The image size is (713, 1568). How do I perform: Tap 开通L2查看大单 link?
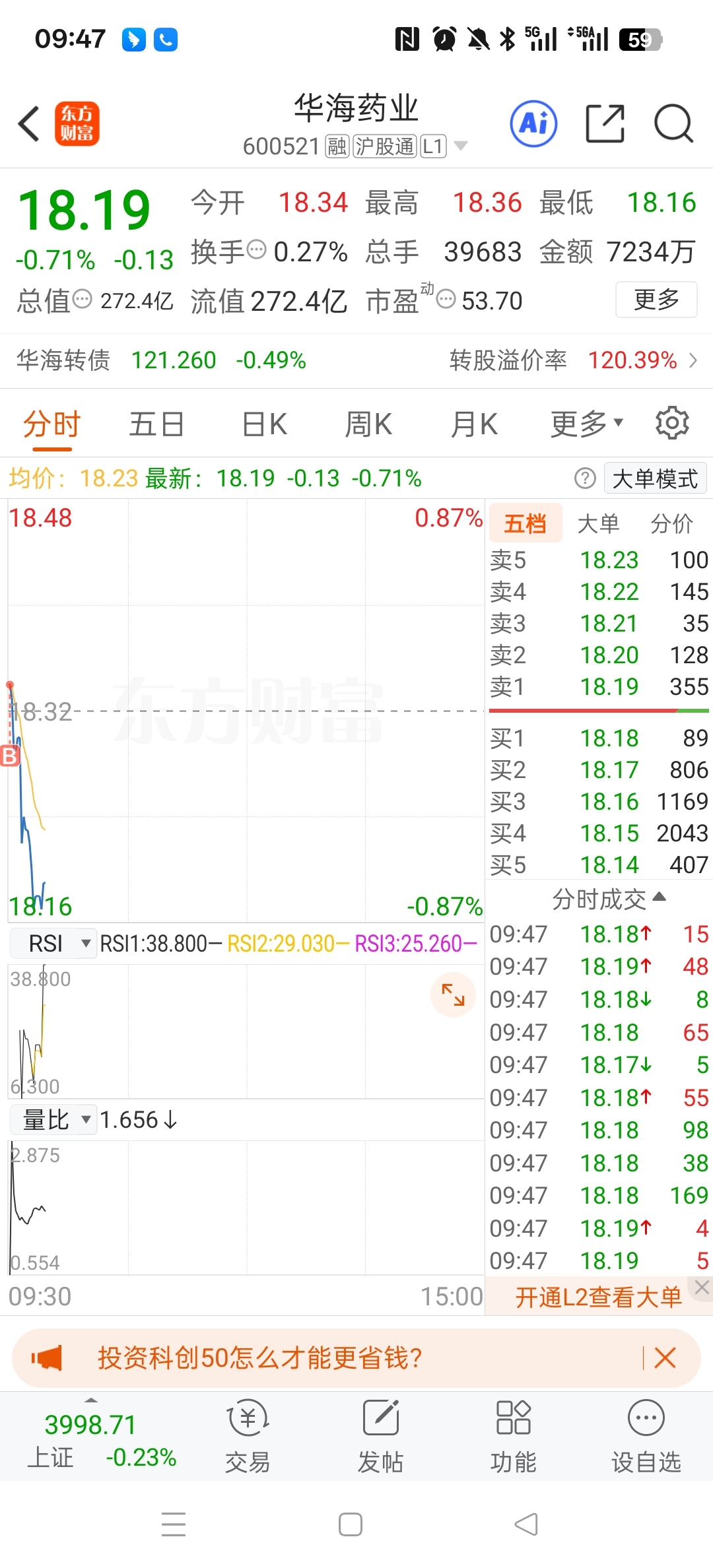[x=598, y=1297]
